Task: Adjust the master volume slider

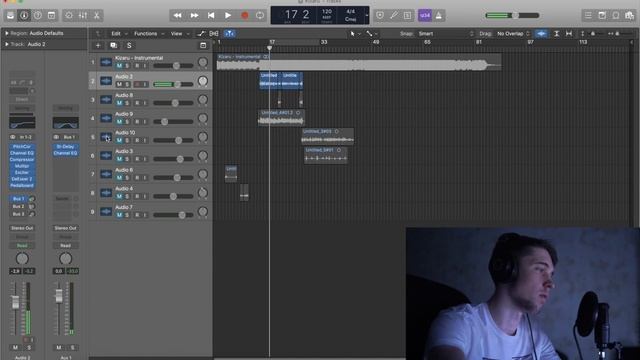Action: pos(513,16)
